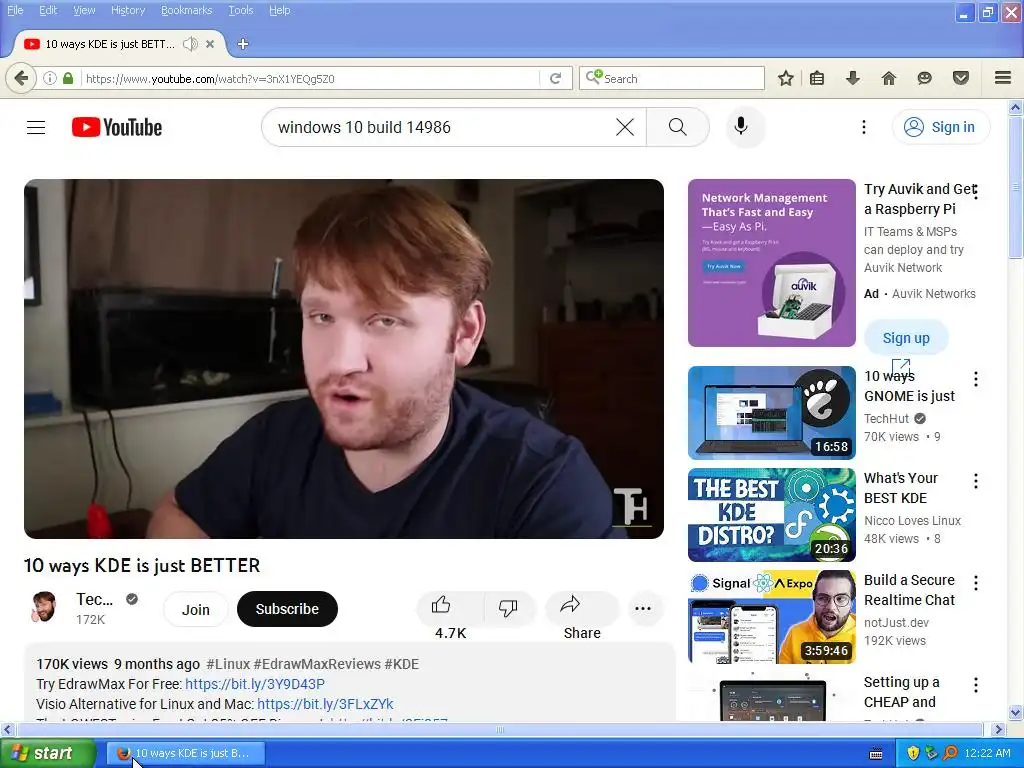Play the '10 ways GNOME' thumbnail
Image resolution: width=1024 pixels, height=768 pixels.
(x=771, y=413)
